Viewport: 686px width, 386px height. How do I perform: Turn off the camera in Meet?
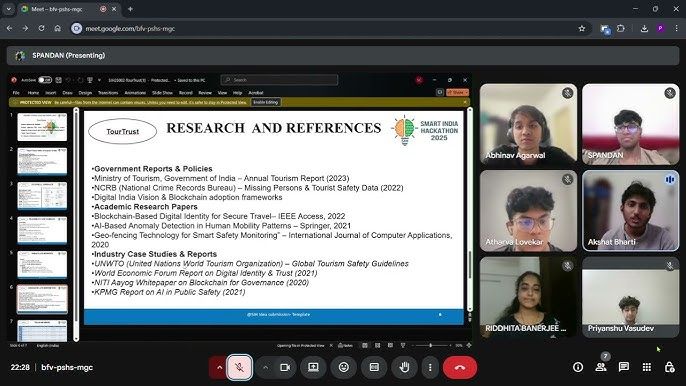click(285, 367)
